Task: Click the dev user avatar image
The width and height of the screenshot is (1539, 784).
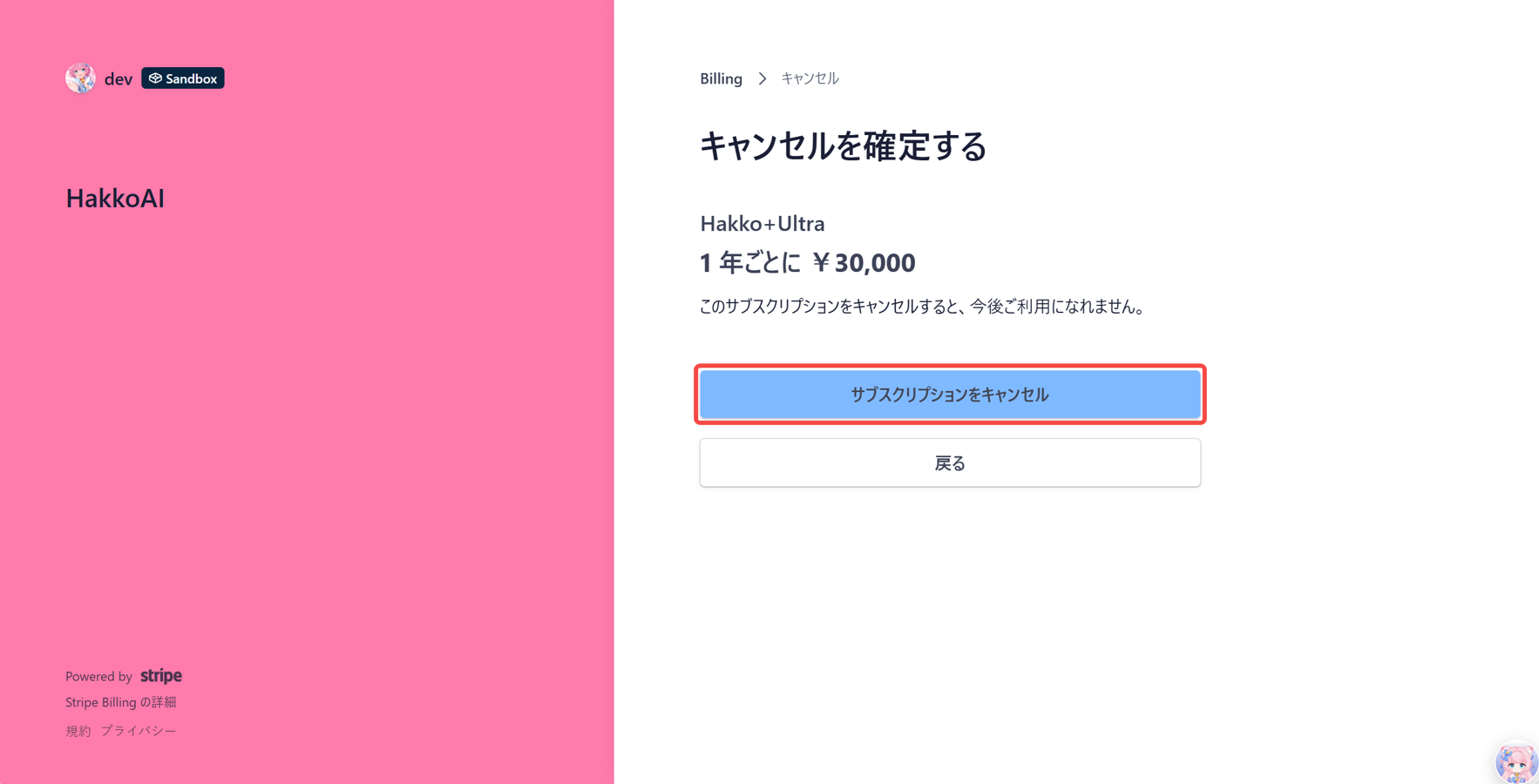Action: point(81,78)
